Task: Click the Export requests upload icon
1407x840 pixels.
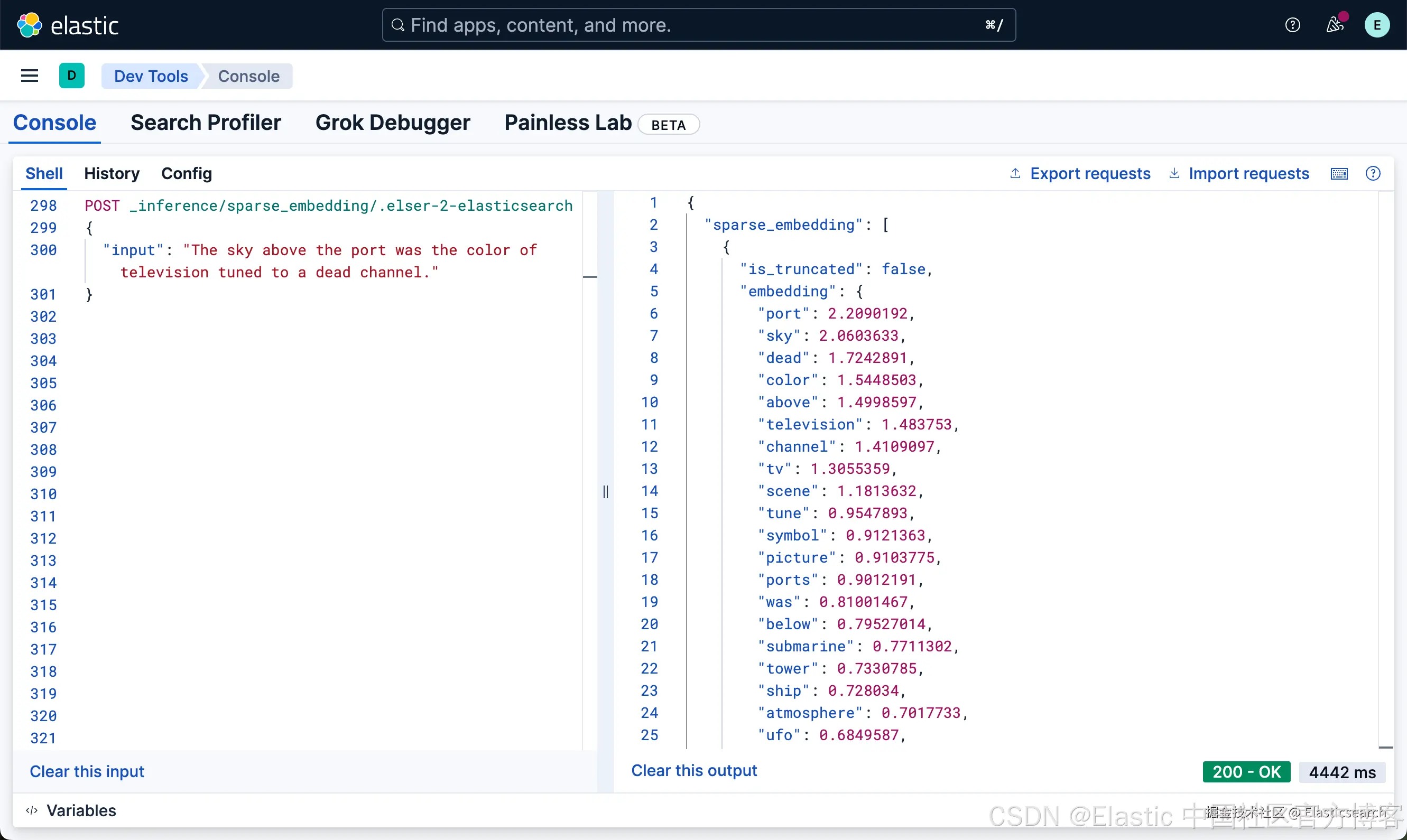Action: (1015, 174)
